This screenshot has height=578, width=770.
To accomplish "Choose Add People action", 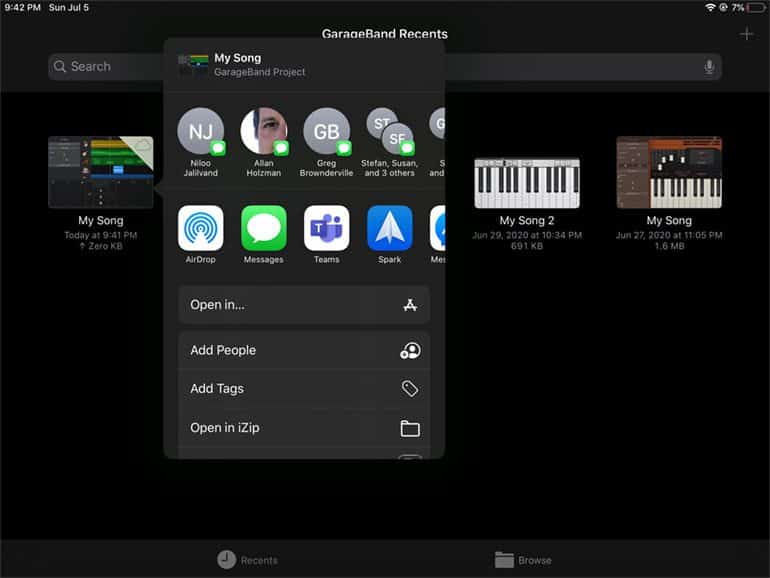I will pos(304,351).
